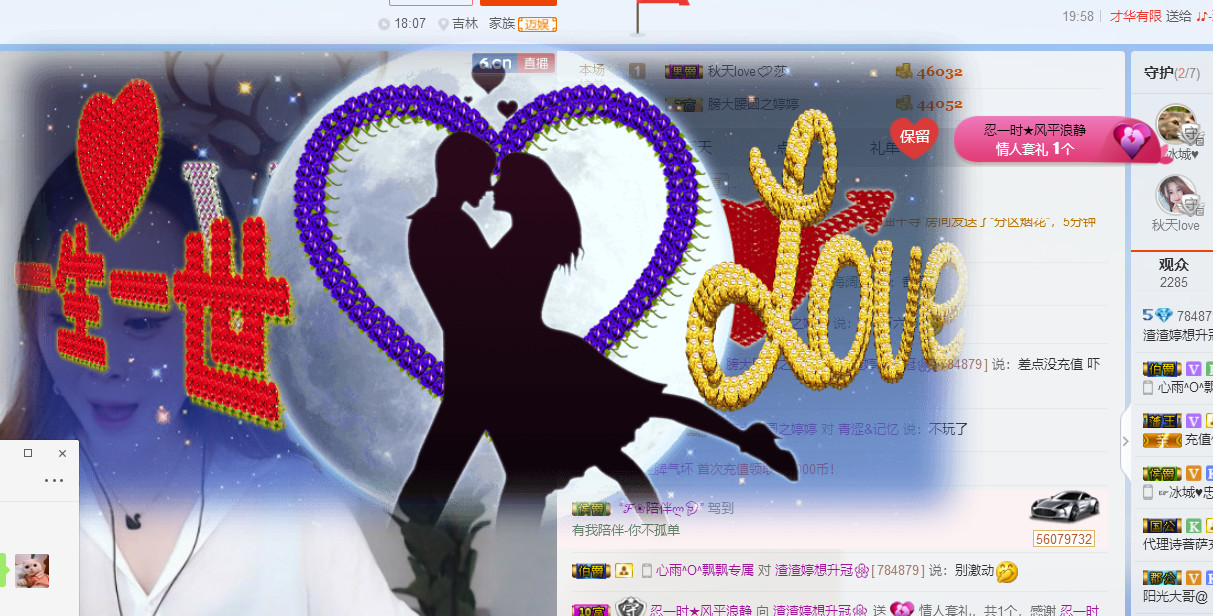Click the 国公 badge in audience list
This screenshot has height=616, width=1213.
tap(1161, 525)
